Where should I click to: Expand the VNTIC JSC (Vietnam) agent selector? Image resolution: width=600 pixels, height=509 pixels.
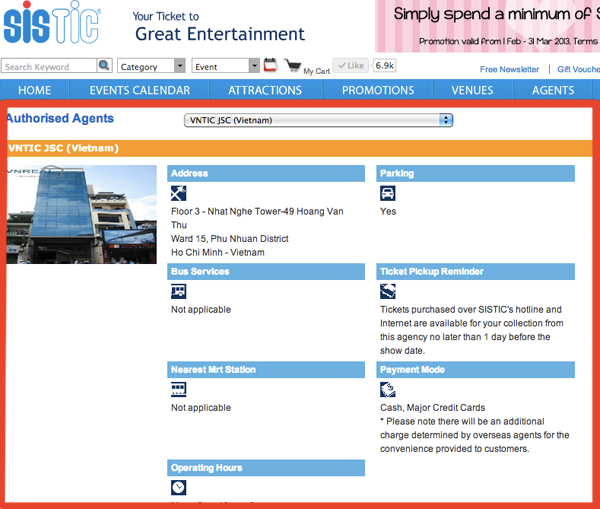click(318, 120)
